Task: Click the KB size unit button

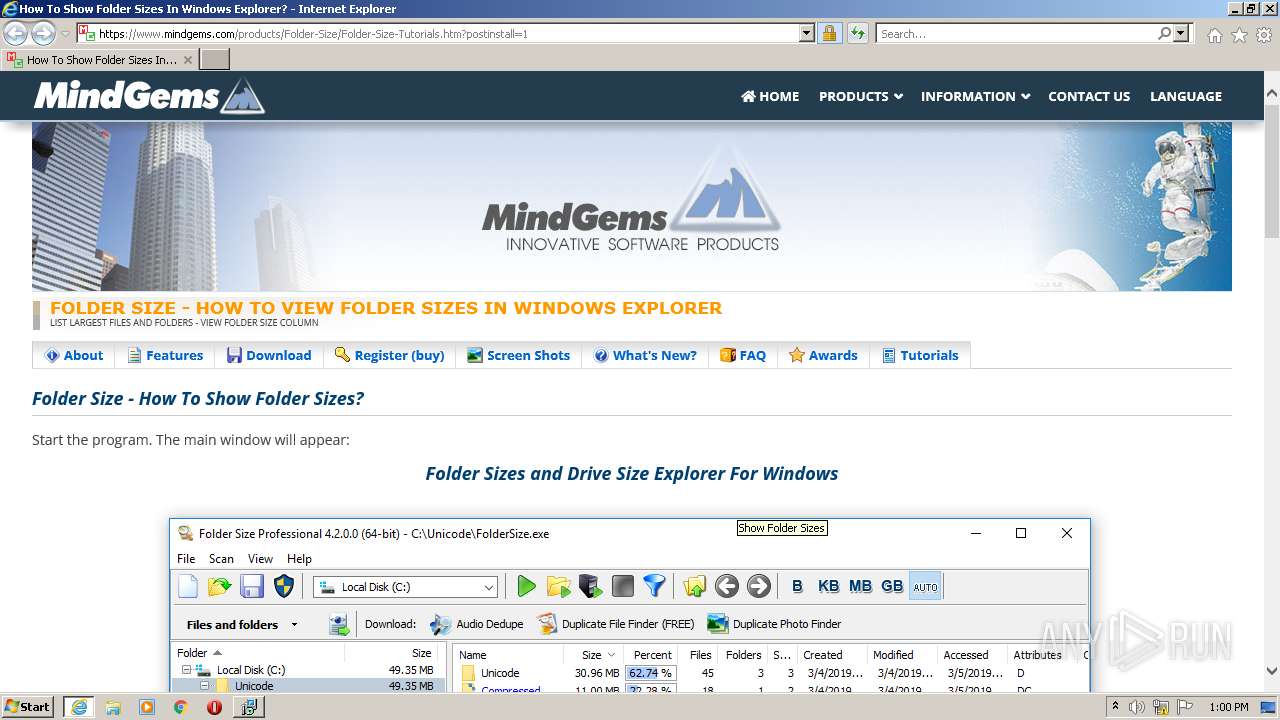Action: pyautogui.click(x=828, y=587)
